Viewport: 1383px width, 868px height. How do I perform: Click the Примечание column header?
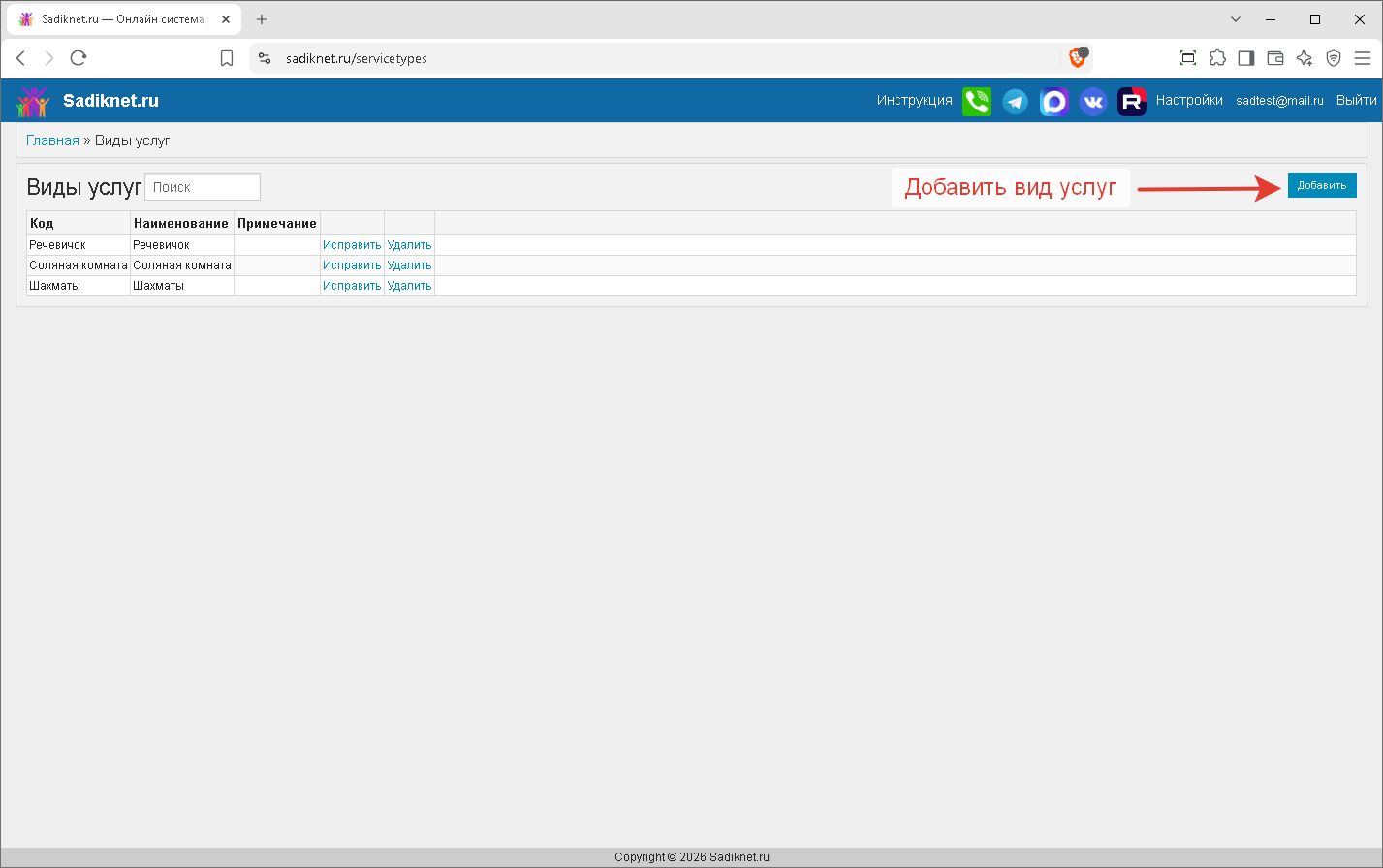pyautogui.click(x=277, y=224)
